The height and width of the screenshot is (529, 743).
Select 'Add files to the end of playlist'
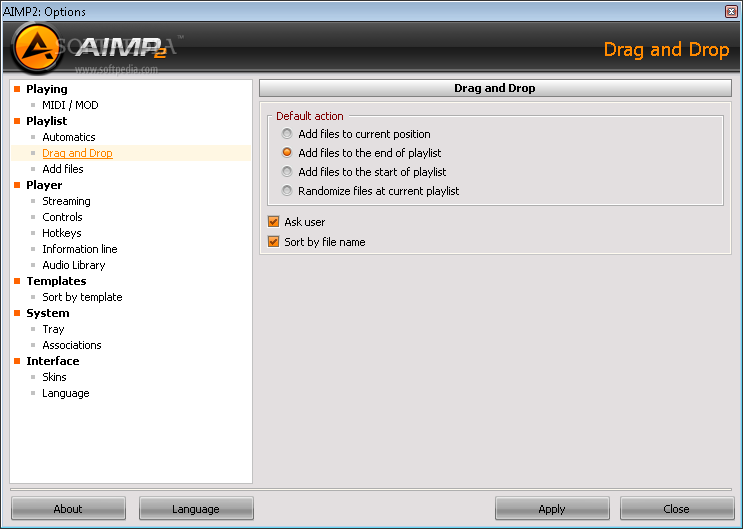pos(287,153)
